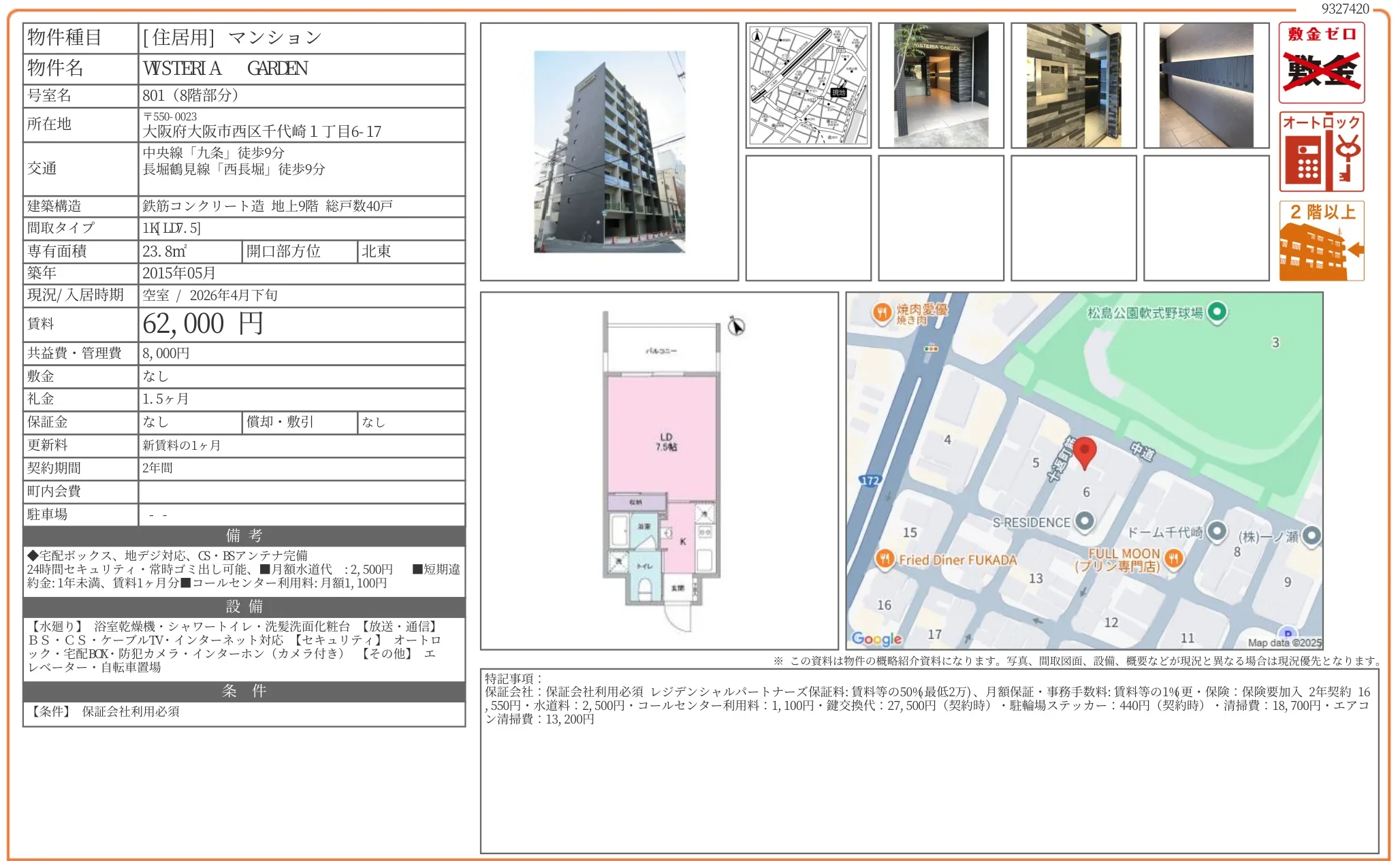Viewport: 1400px width, 861px height.
Task: Toggle the オートロック feature badge
Action: [1321, 151]
